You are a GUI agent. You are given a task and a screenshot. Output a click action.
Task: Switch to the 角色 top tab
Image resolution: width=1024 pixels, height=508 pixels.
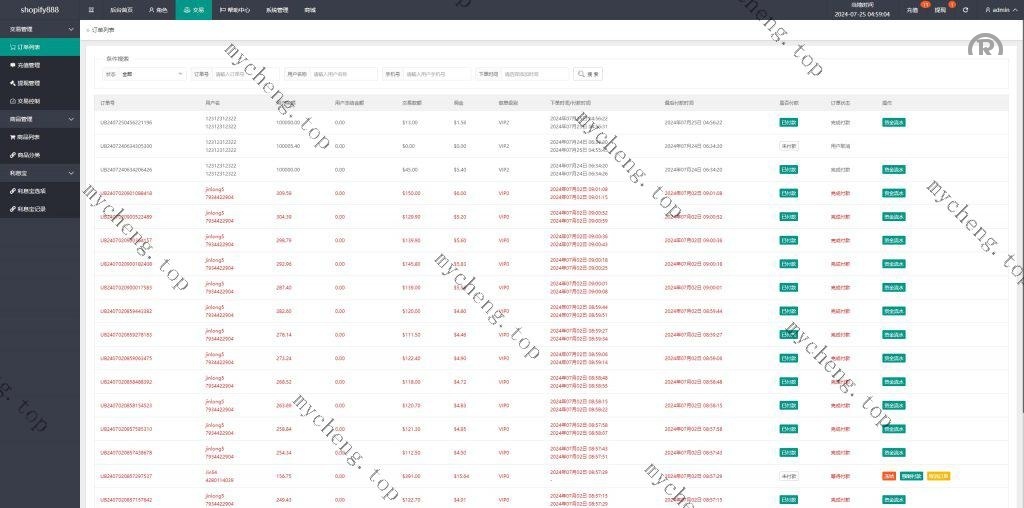[158, 10]
